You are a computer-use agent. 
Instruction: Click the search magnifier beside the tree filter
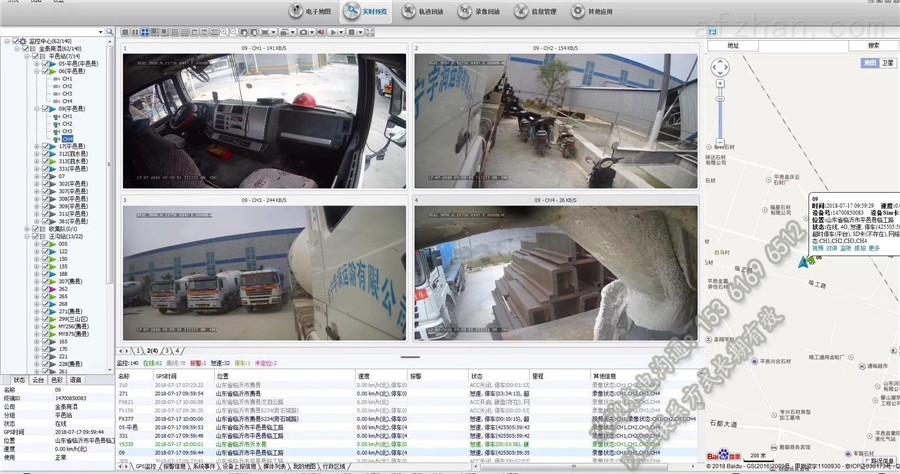pos(110,32)
